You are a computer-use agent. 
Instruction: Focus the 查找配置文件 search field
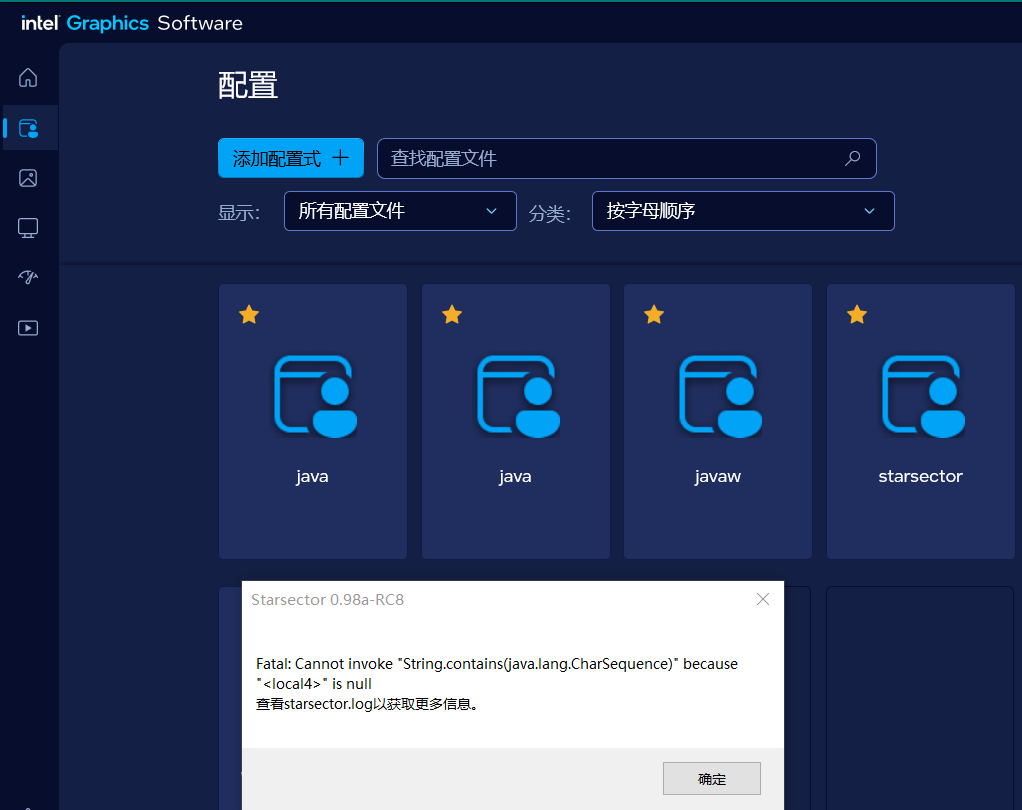[626, 158]
